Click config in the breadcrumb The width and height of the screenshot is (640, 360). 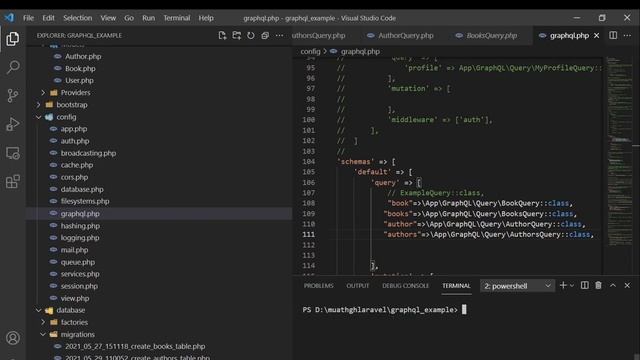310,51
